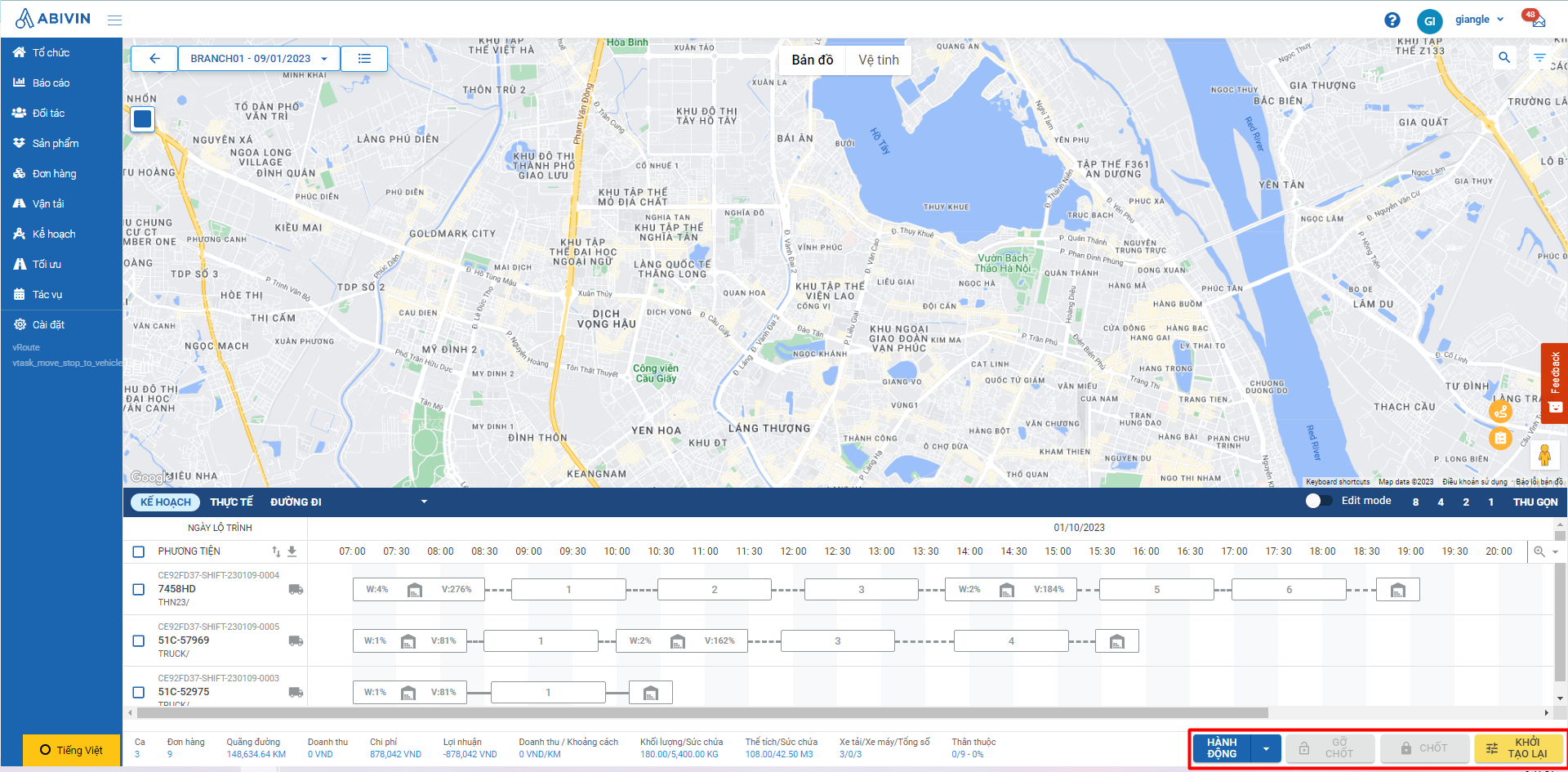Switch language via Tiếng Việt button
This screenshot has height=772, width=1568.
click(71, 750)
